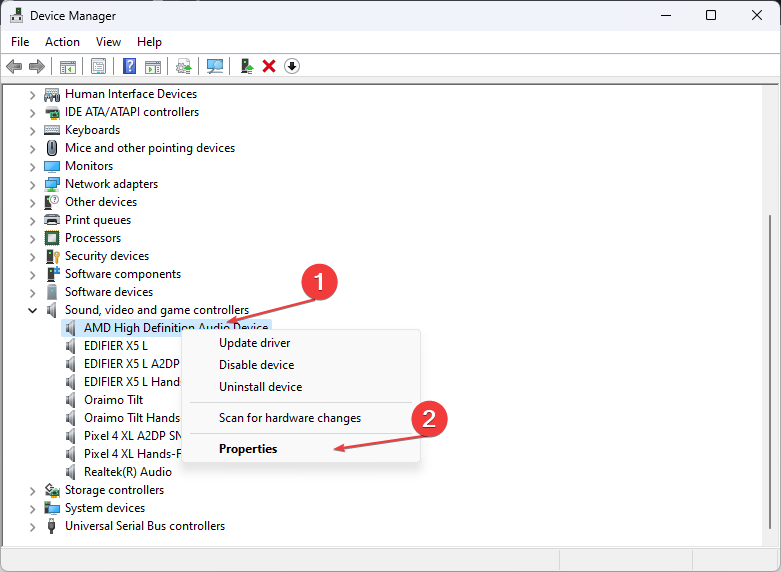Expand the Network adapters node
This screenshot has width=781, height=572.
(32, 184)
